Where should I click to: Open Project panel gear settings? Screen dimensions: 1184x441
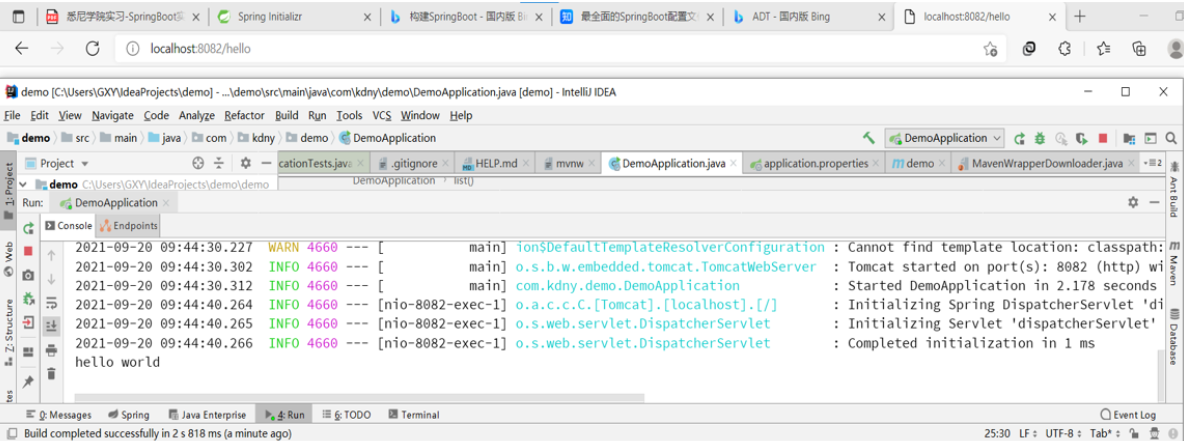(245, 162)
